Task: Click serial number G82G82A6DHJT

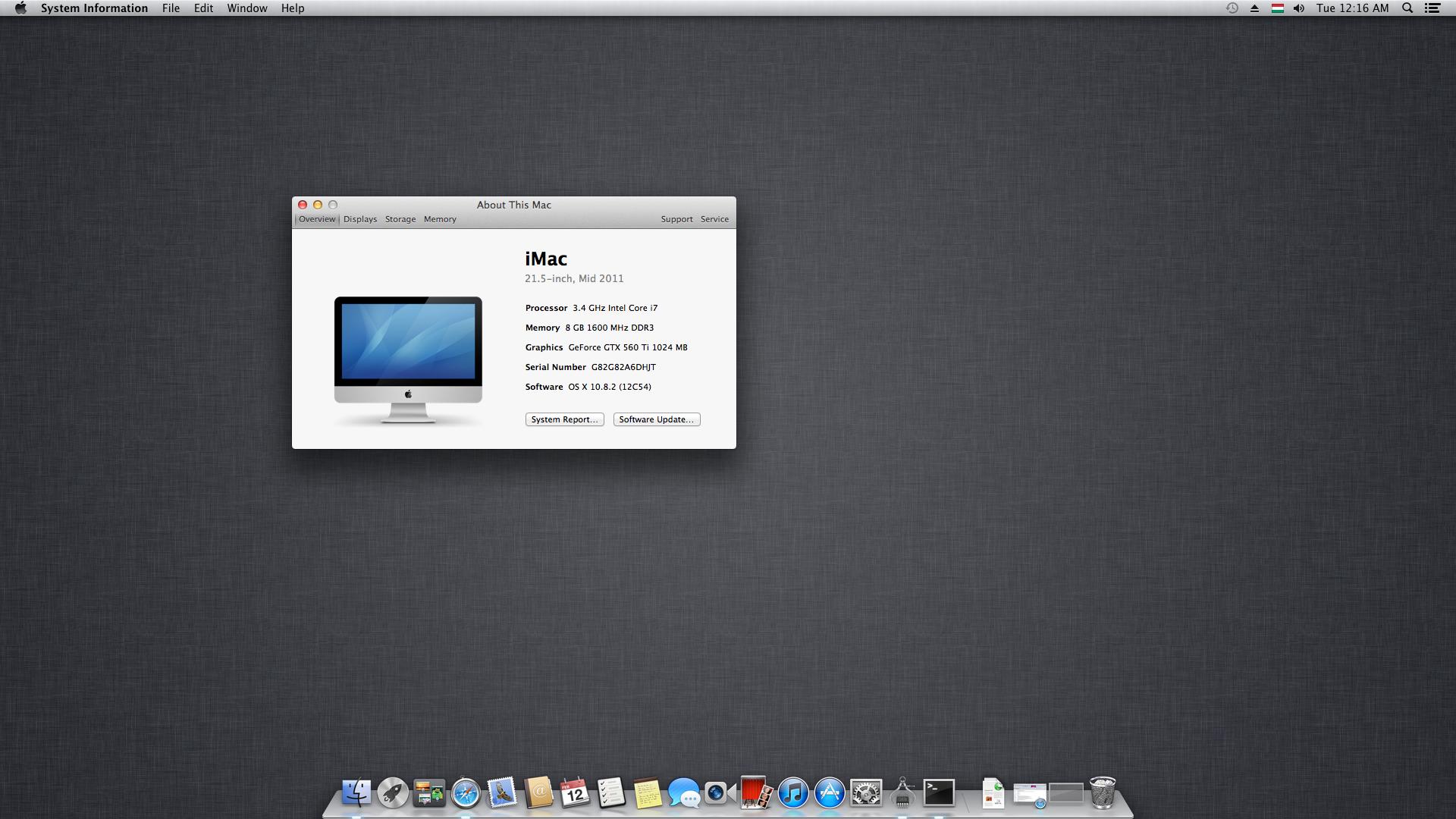Action: (623, 367)
